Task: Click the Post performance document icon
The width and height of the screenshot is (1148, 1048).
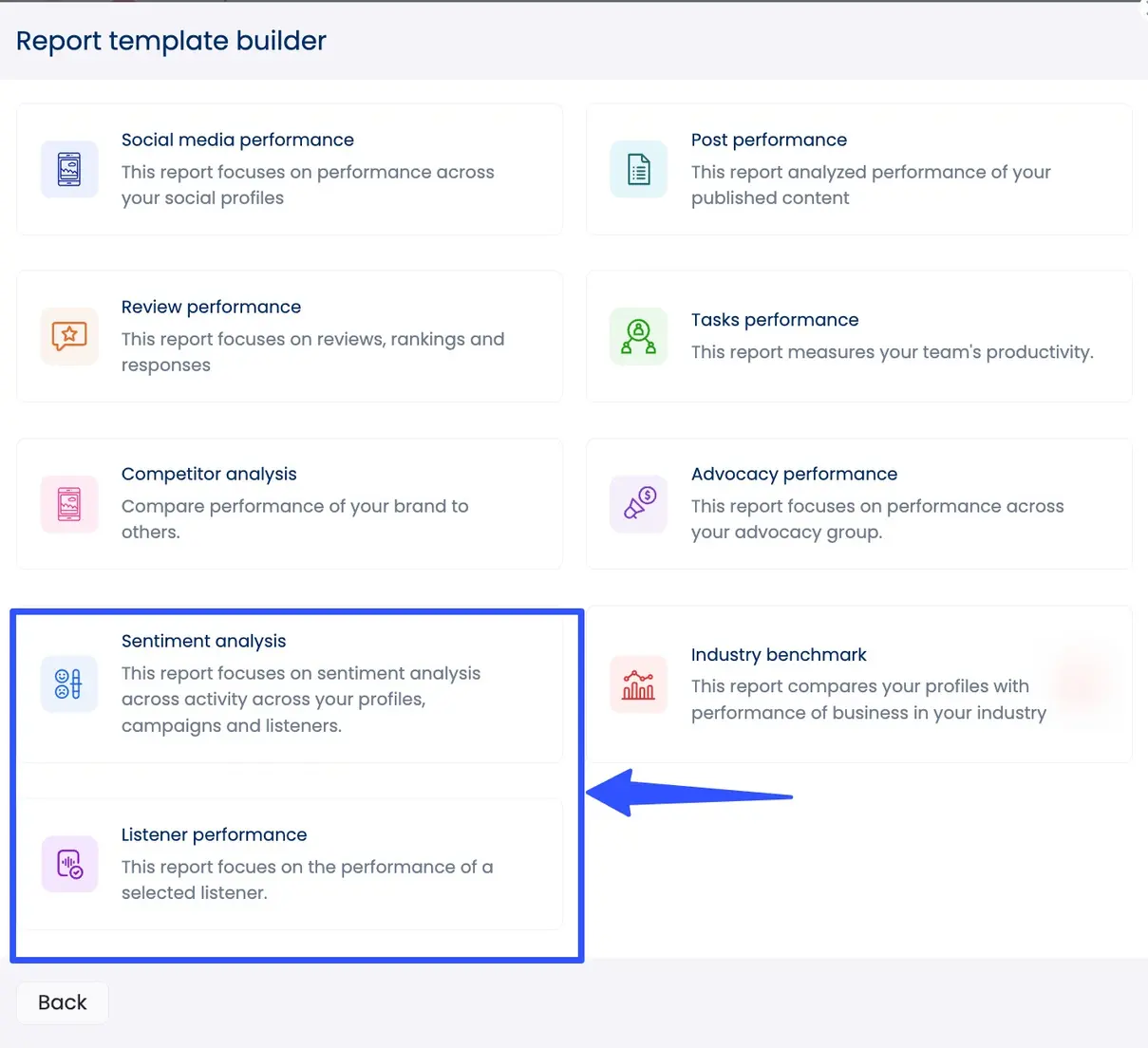Action: coord(639,170)
